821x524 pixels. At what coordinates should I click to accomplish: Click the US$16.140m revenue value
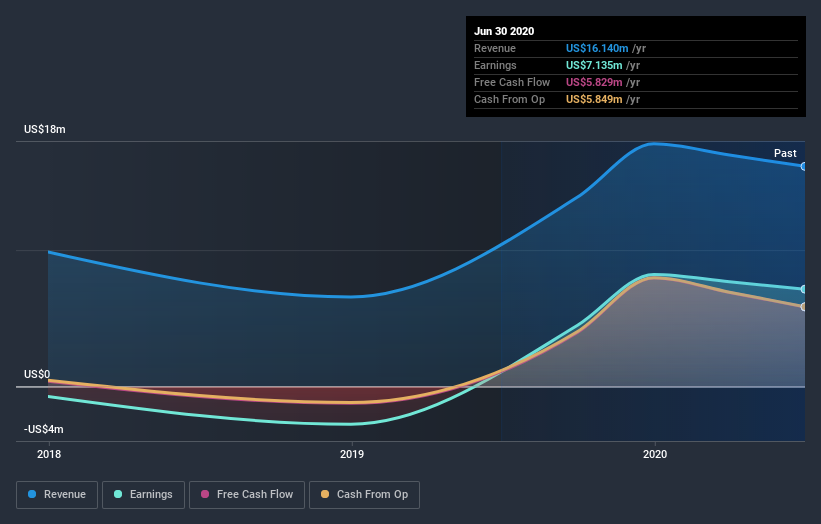pos(597,48)
